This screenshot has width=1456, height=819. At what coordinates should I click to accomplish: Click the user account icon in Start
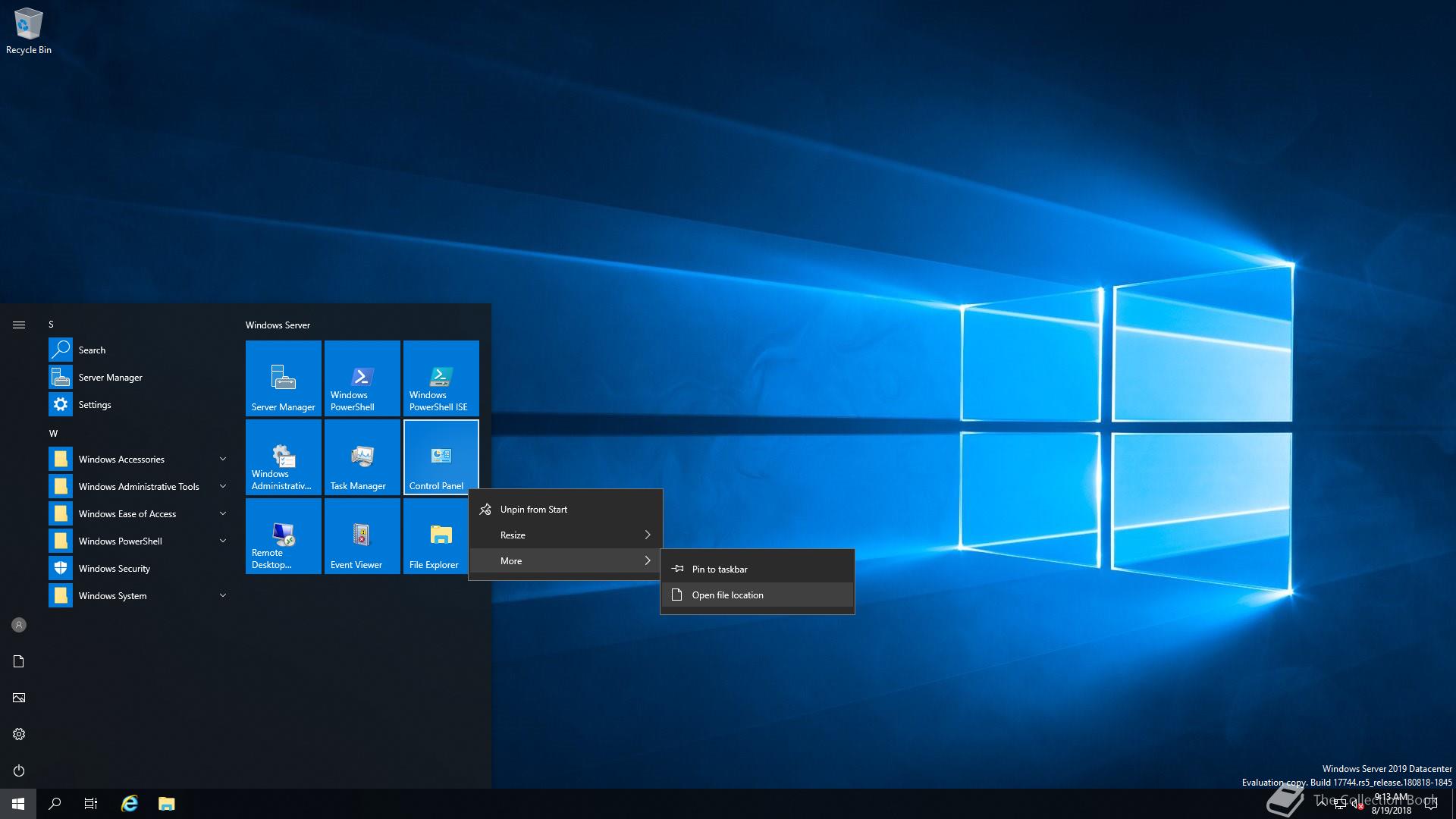(x=19, y=625)
